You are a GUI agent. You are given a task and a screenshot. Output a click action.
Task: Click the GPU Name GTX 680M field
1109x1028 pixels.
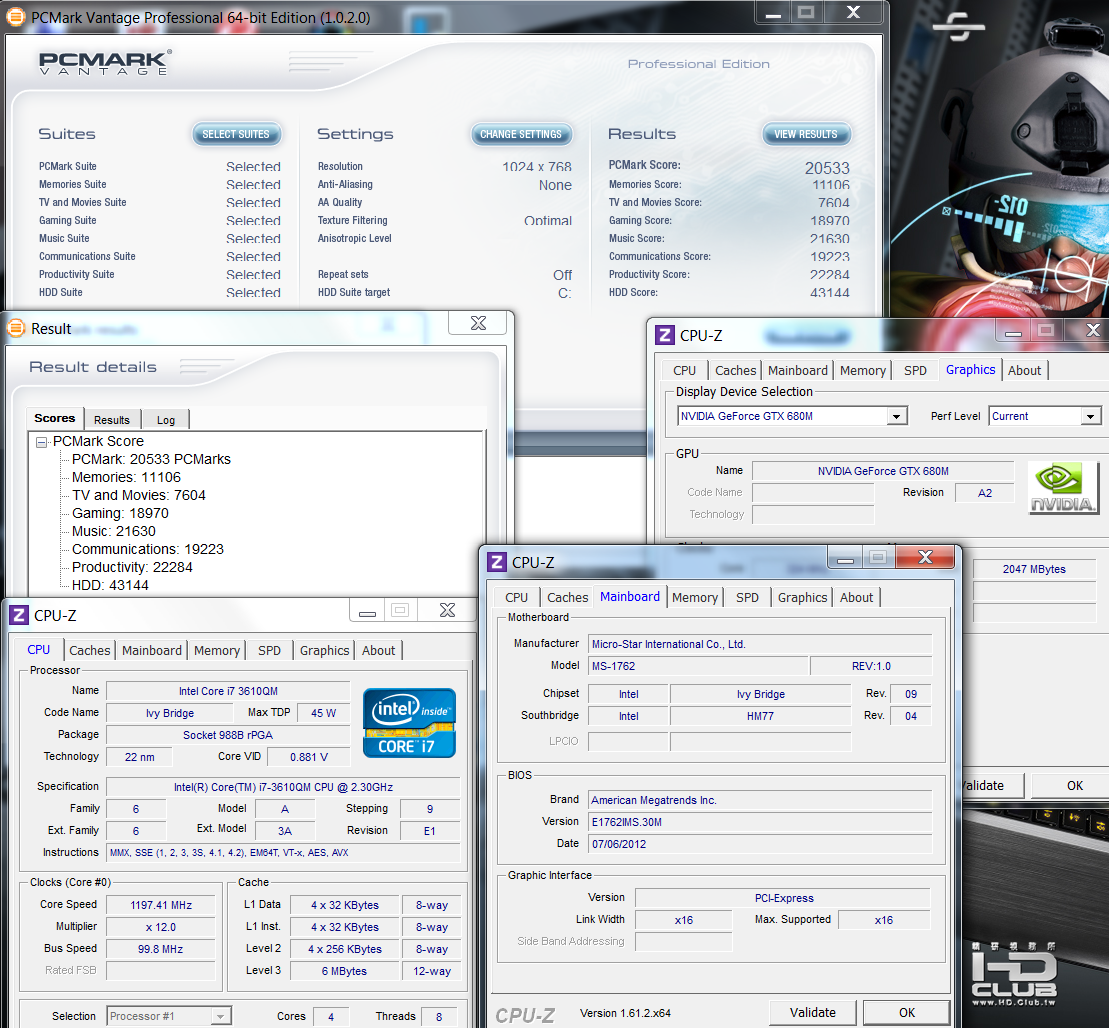tap(883, 471)
